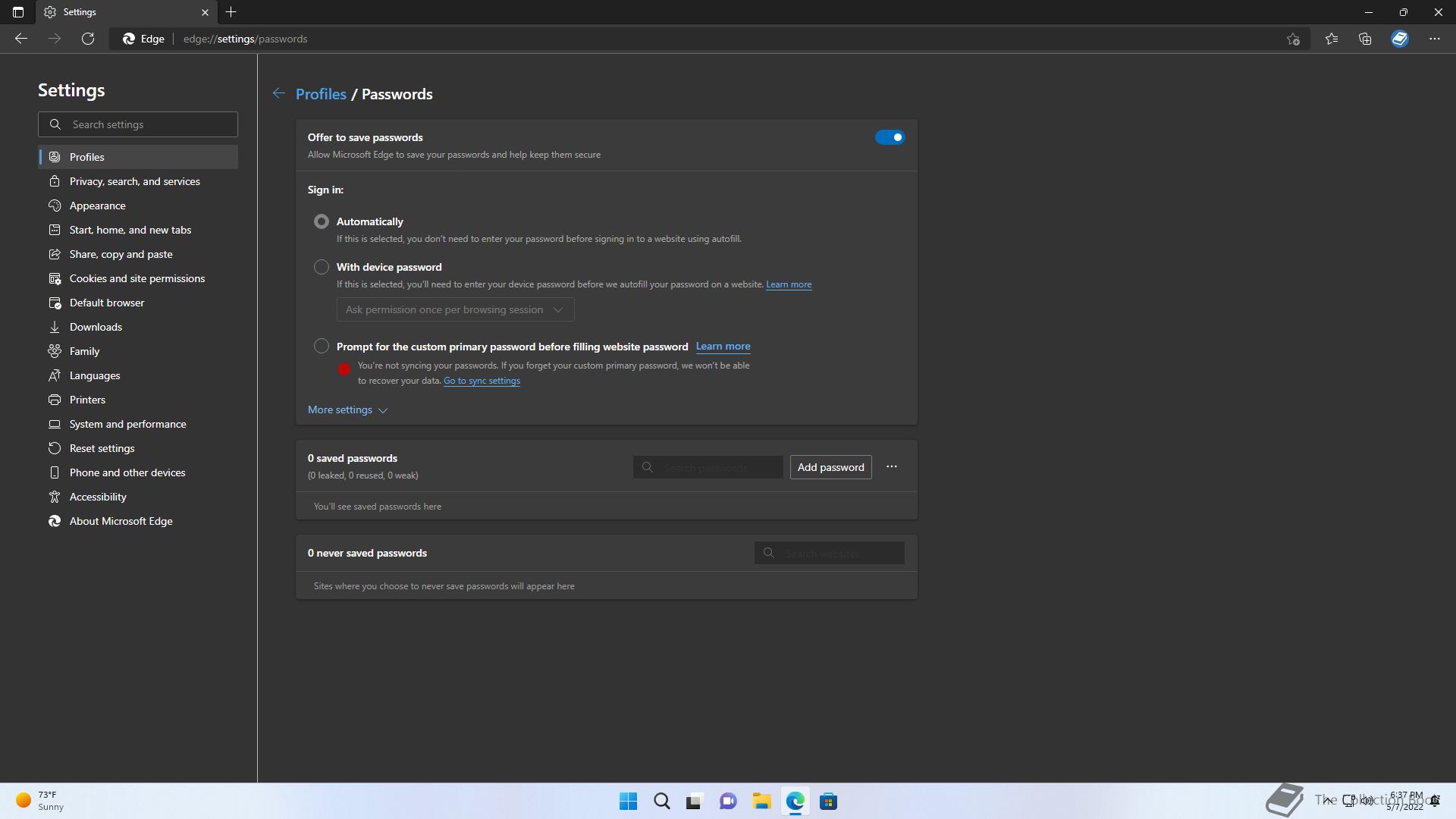Click the Search settings field
The width and height of the screenshot is (1456, 819).
coord(138,124)
